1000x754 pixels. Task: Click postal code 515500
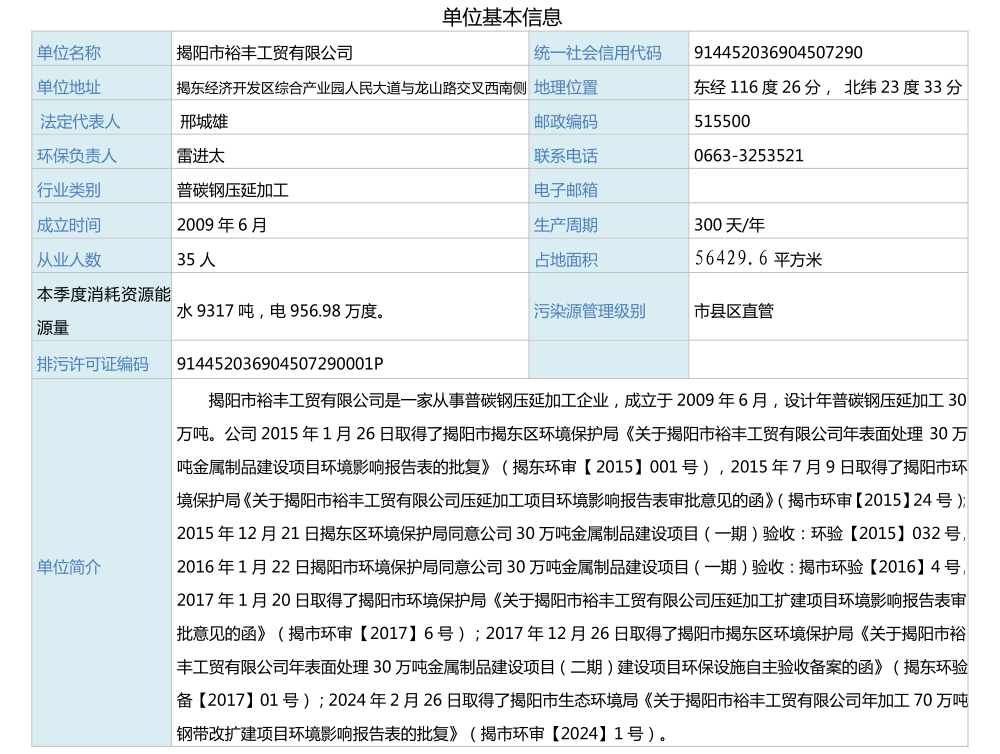(x=722, y=121)
